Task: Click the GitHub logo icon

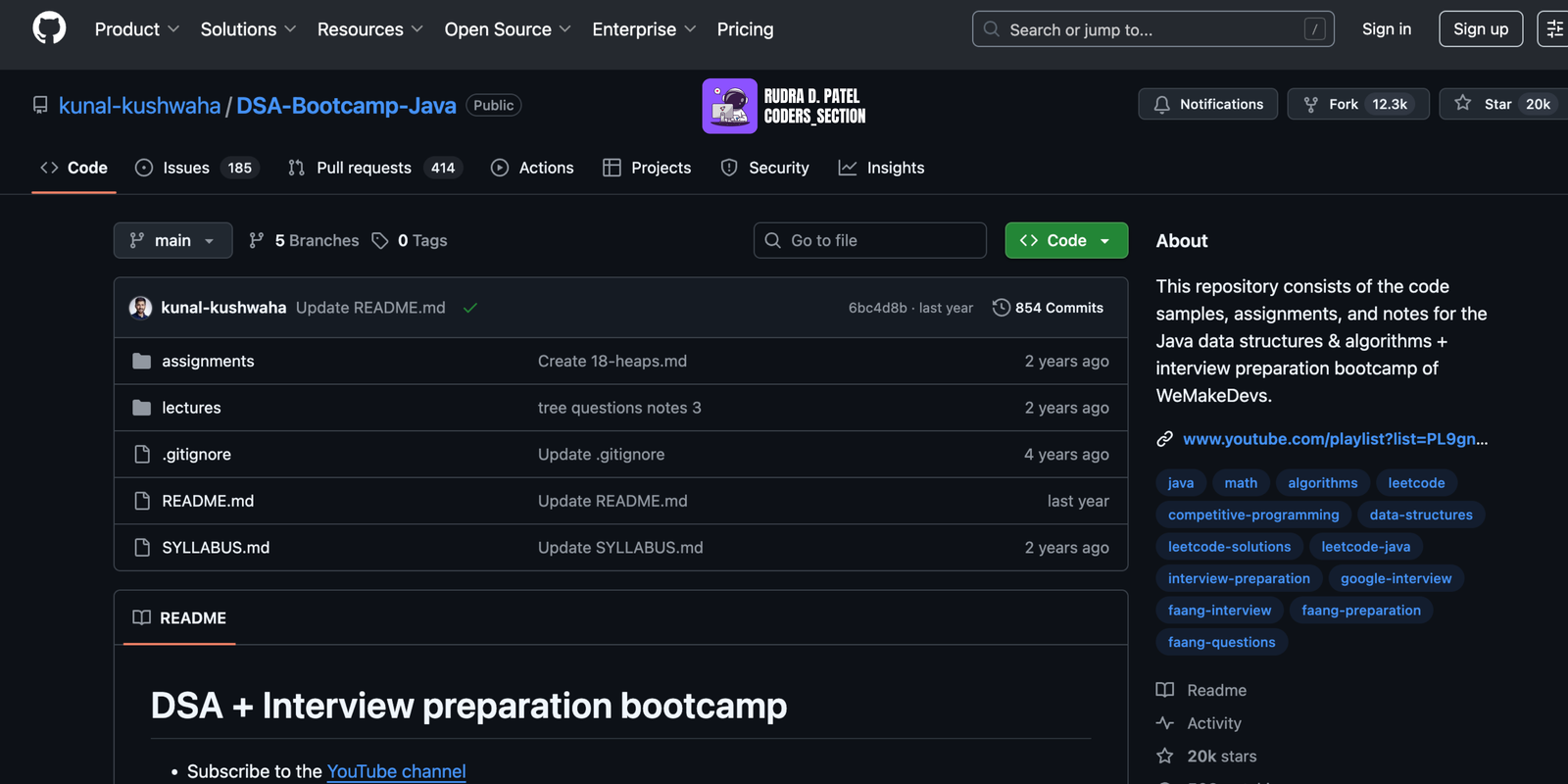Action: point(49,28)
